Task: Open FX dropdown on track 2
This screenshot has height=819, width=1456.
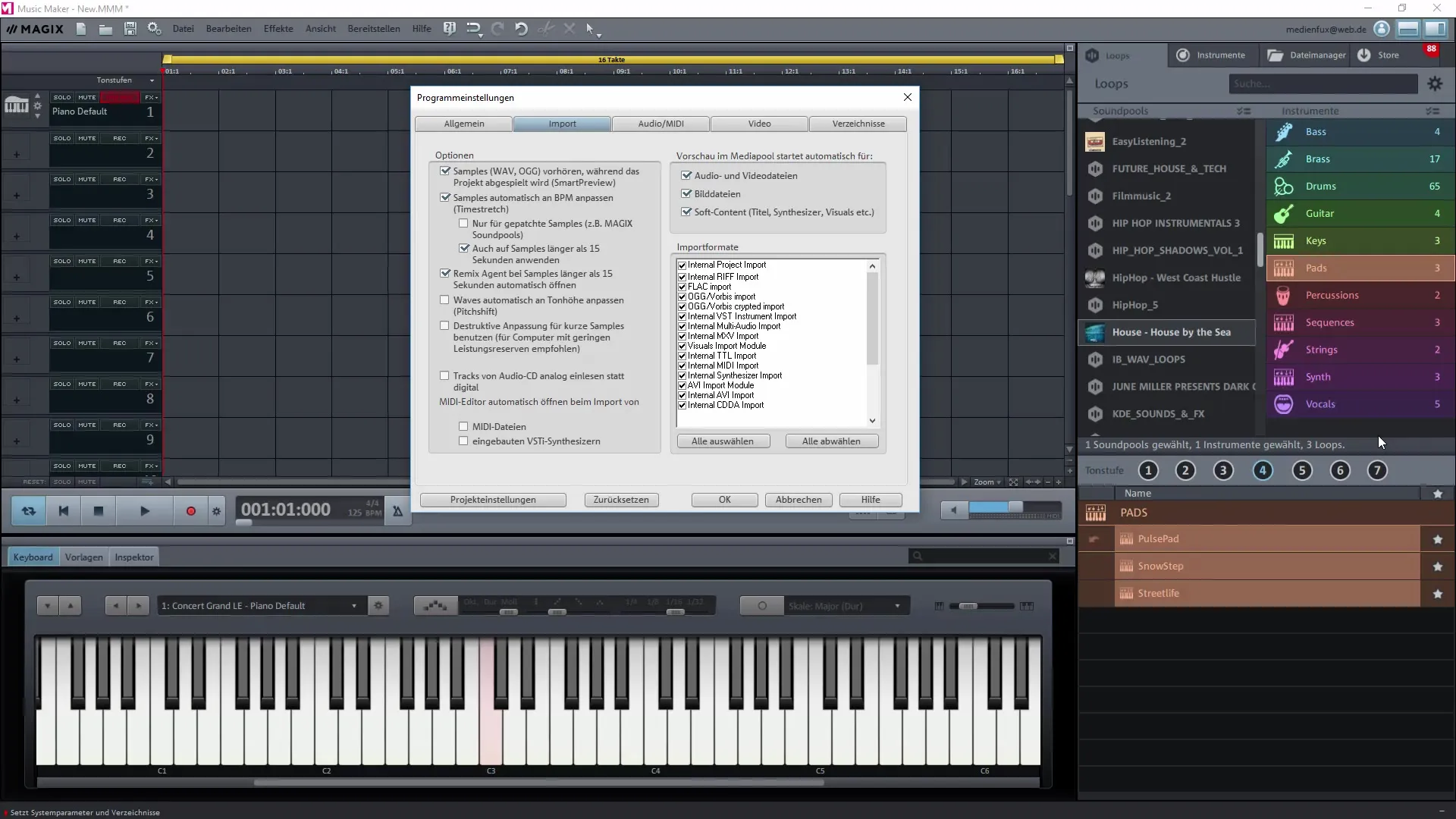Action: click(x=151, y=139)
